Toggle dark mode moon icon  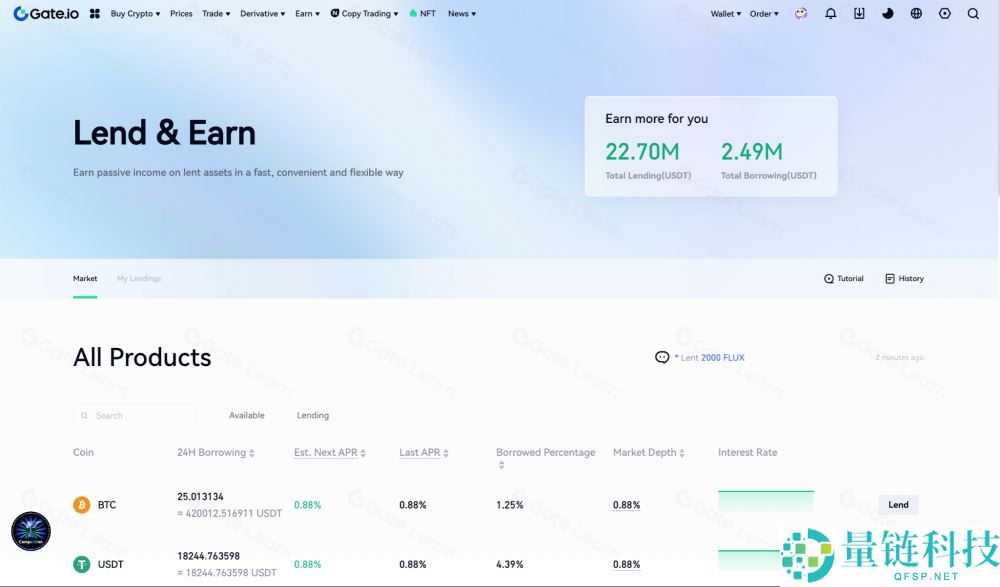click(888, 14)
